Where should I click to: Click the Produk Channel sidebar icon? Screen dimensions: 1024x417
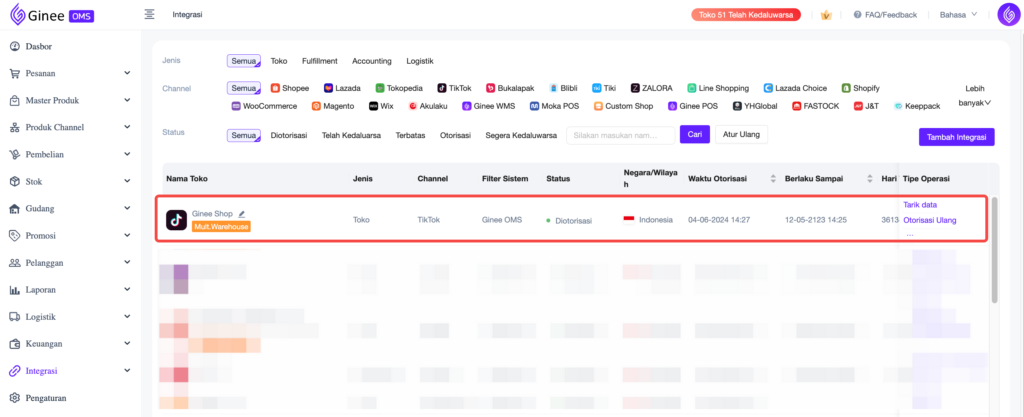click(15, 127)
